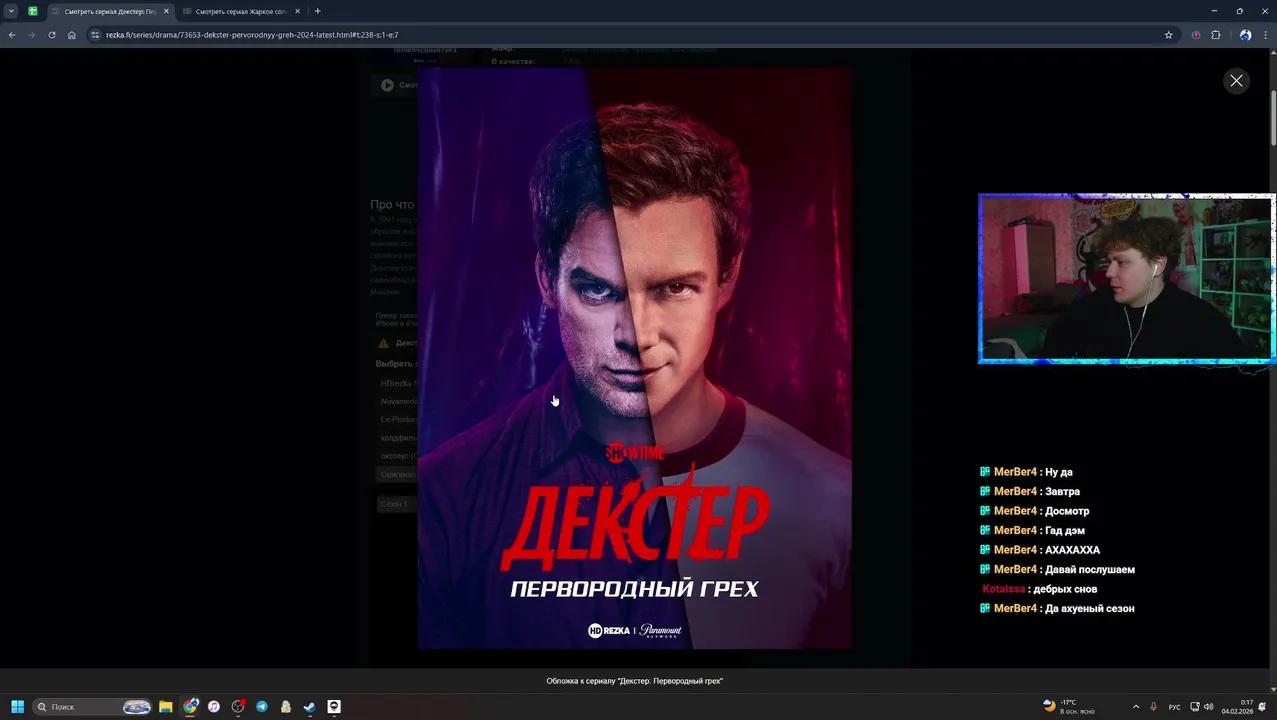Viewport: 1277px width, 720px height.
Task: Open File Explorer from the taskbar
Action: coord(166,706)
